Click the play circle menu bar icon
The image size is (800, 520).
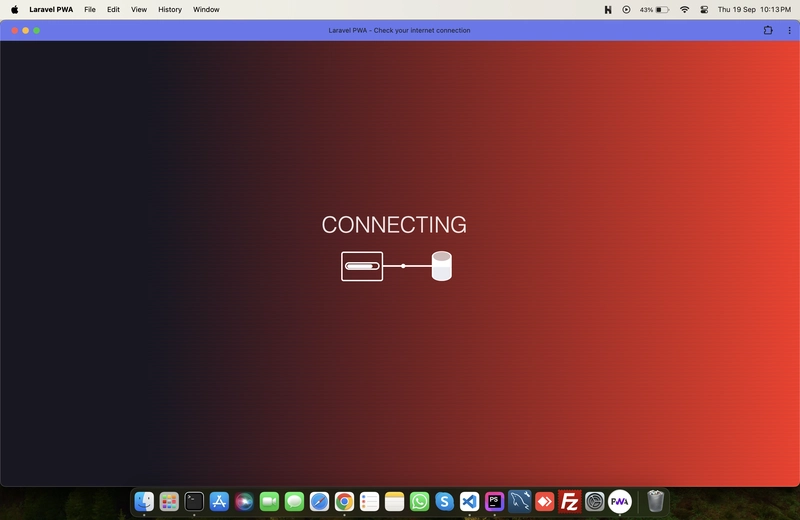click(x=626, y=9)
